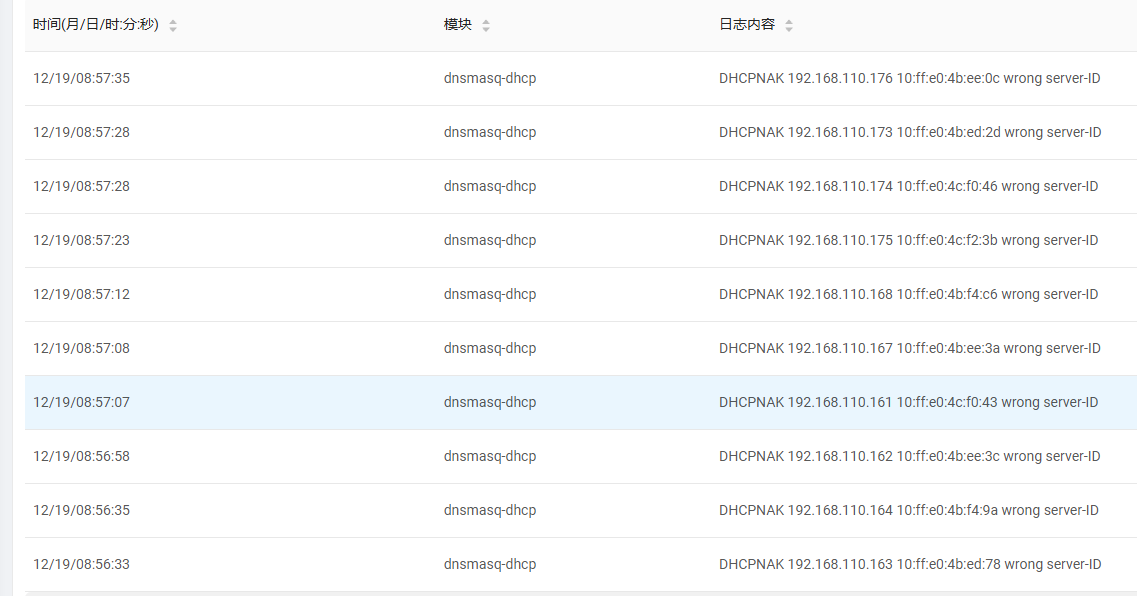Select the log entry with MAC 10:ff:e0:4b:f4:9a

tap(908, 511)
